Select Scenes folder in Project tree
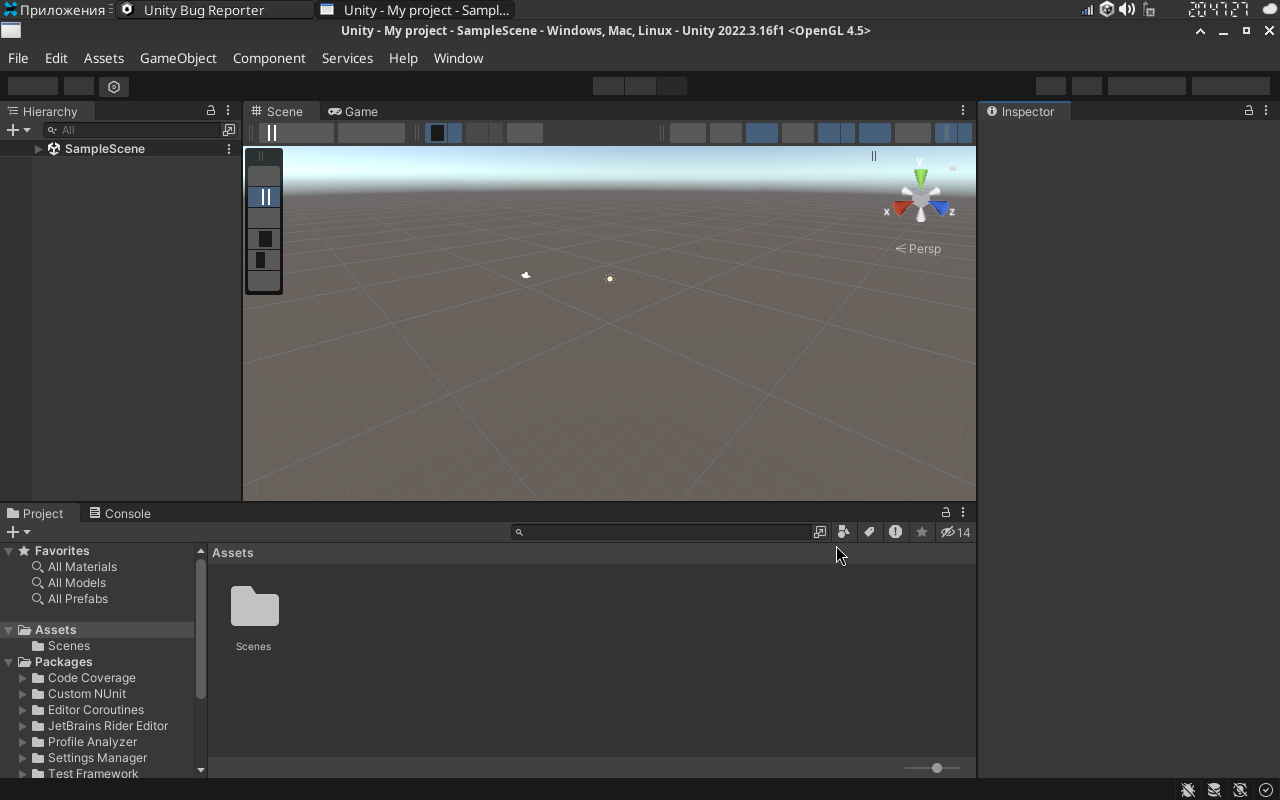 [x=69, y=646]
